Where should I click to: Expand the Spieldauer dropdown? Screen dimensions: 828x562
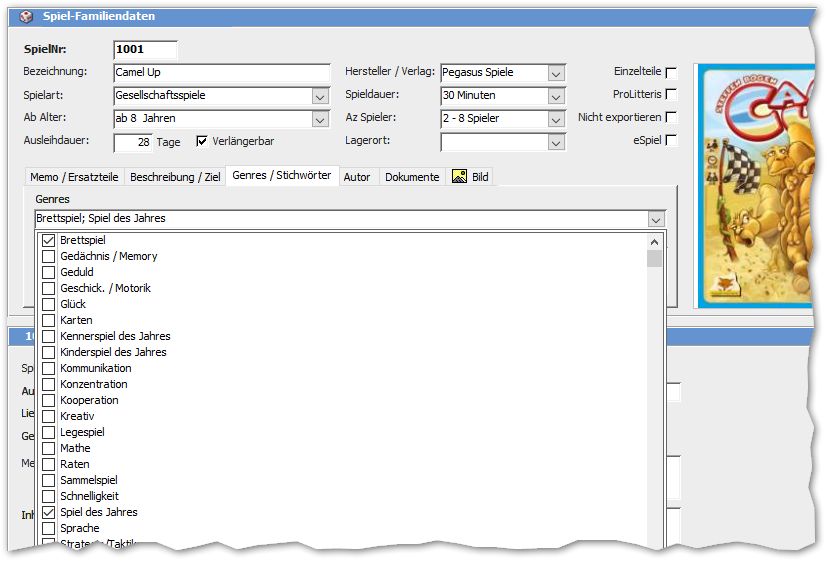point(556,97)
